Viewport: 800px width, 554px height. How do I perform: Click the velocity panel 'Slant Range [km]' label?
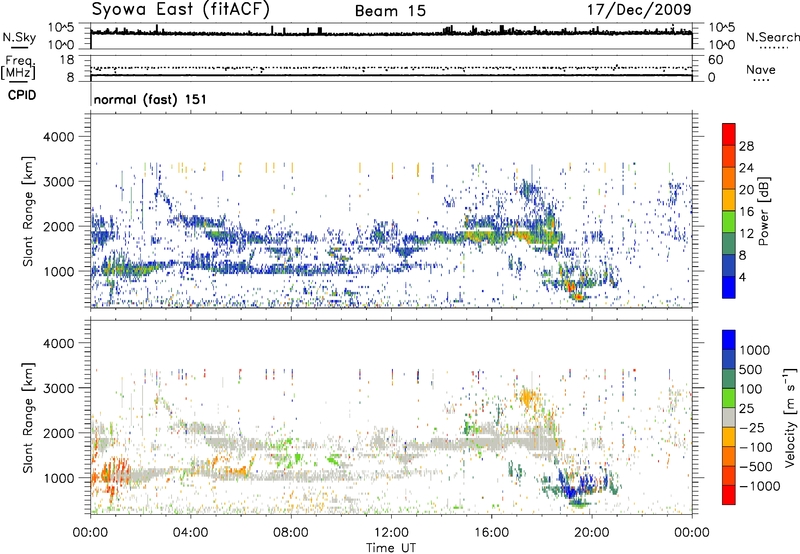(x=28, y=417)
